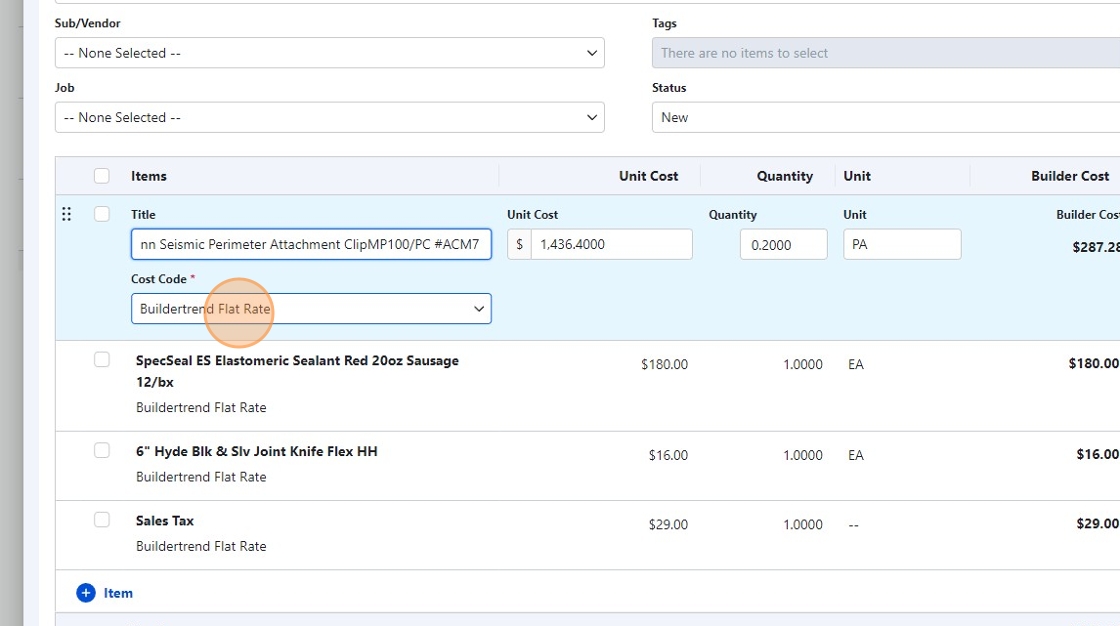
Task: Expand the Job dropdown
Action: tap(329, 117)
